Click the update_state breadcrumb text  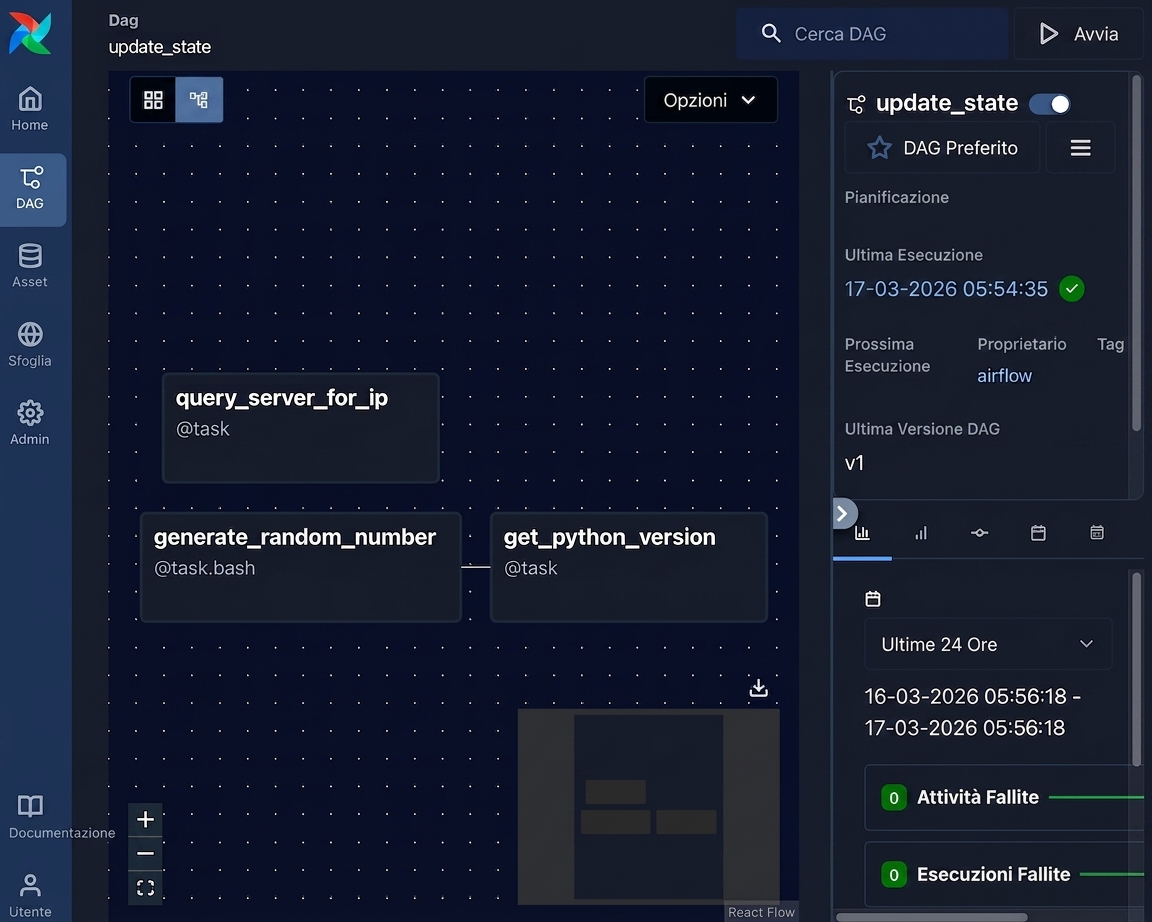click(159, 47)
